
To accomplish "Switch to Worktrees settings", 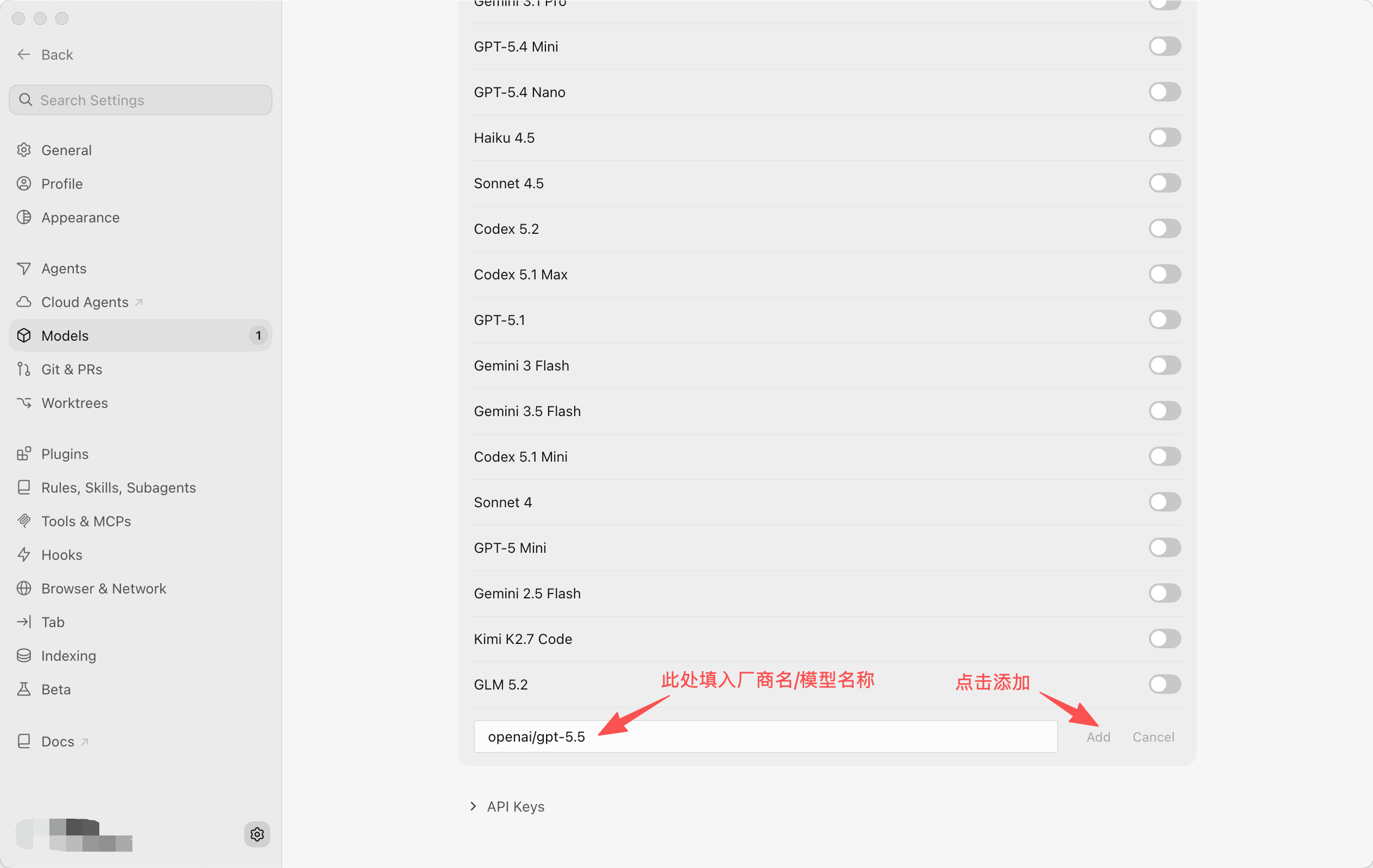I will point(140,403).
